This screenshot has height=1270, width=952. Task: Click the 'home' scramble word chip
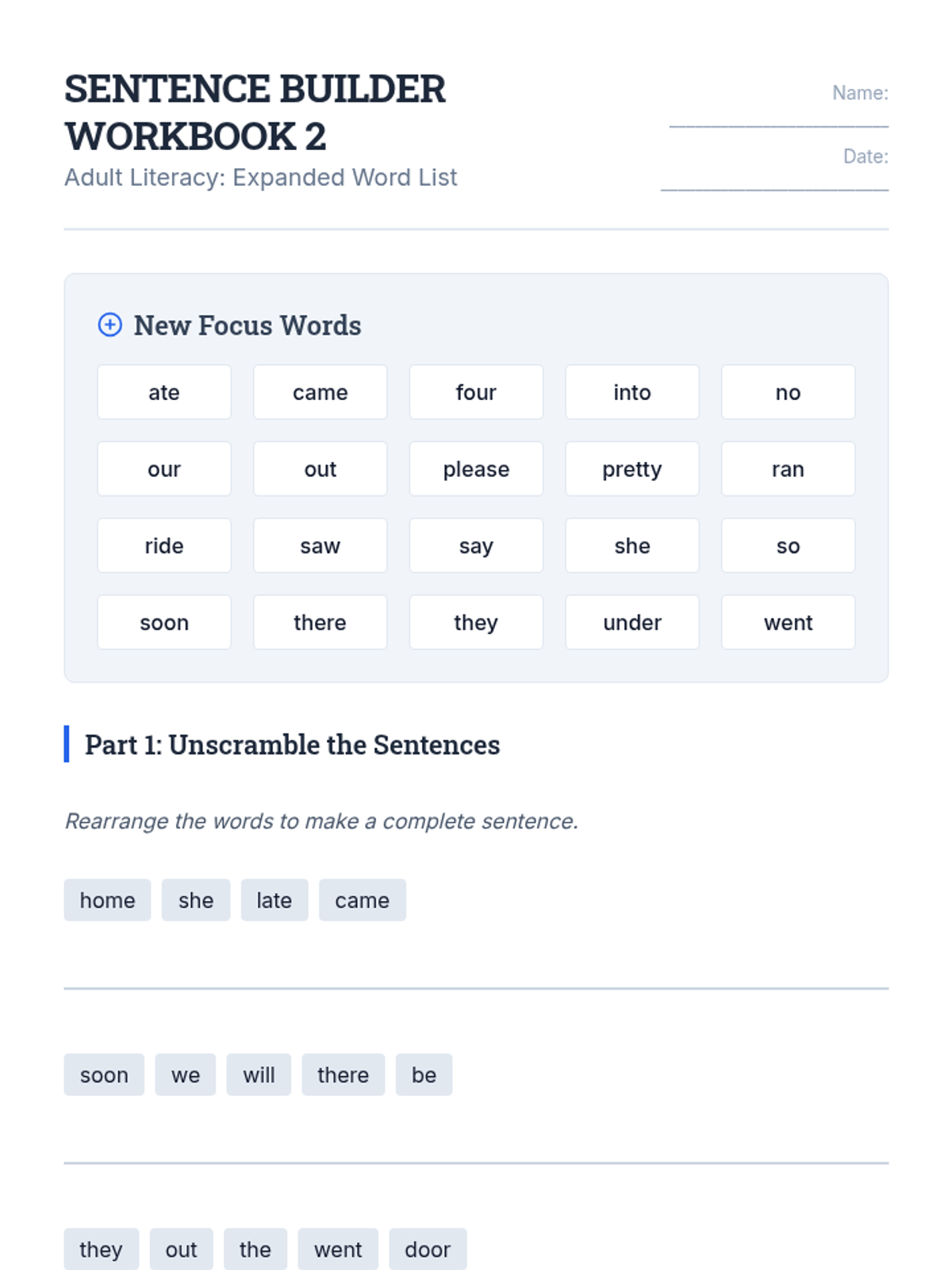107,900
